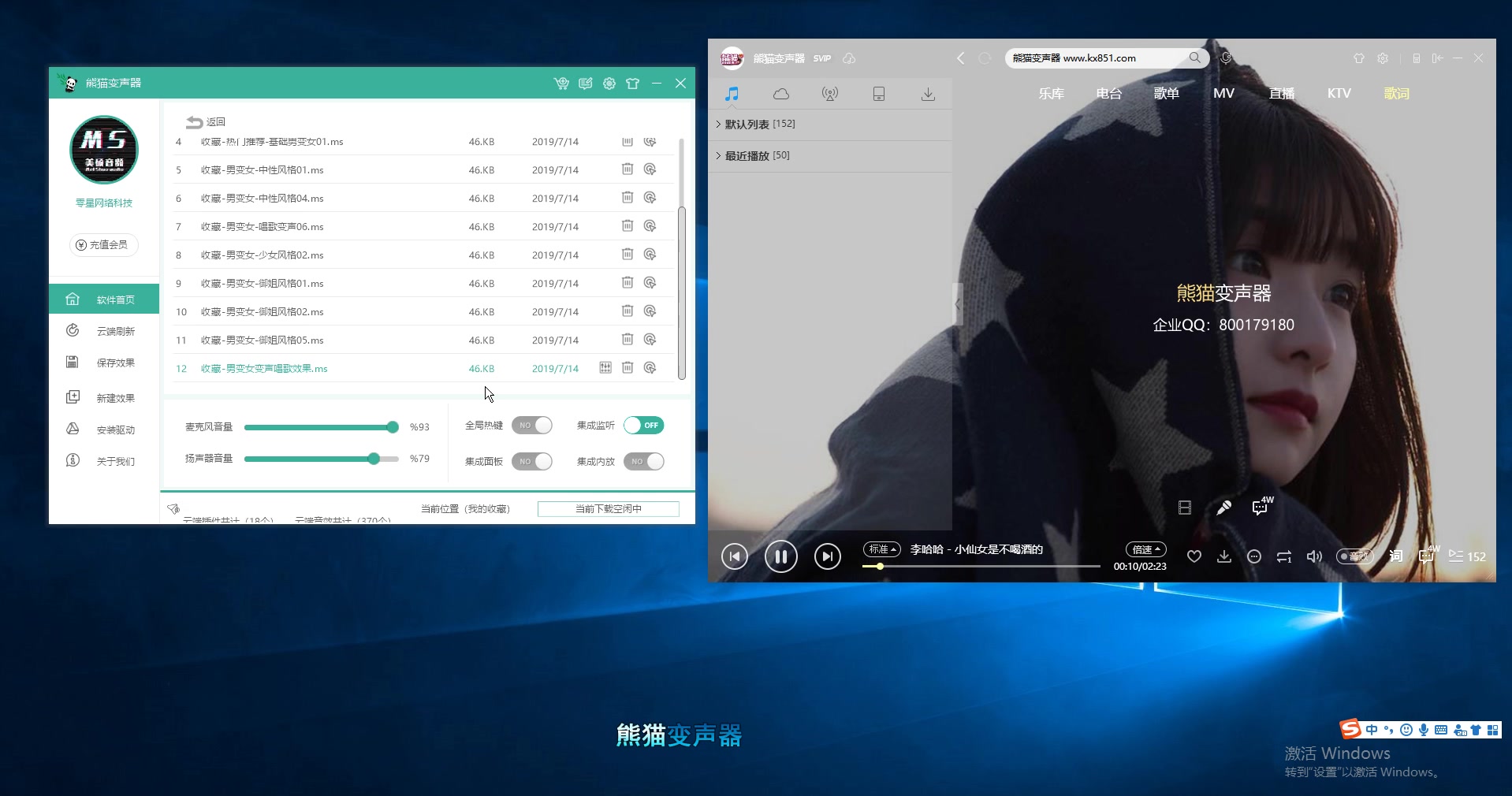Collapse the player's left playlist panel handle

[958, 304]
